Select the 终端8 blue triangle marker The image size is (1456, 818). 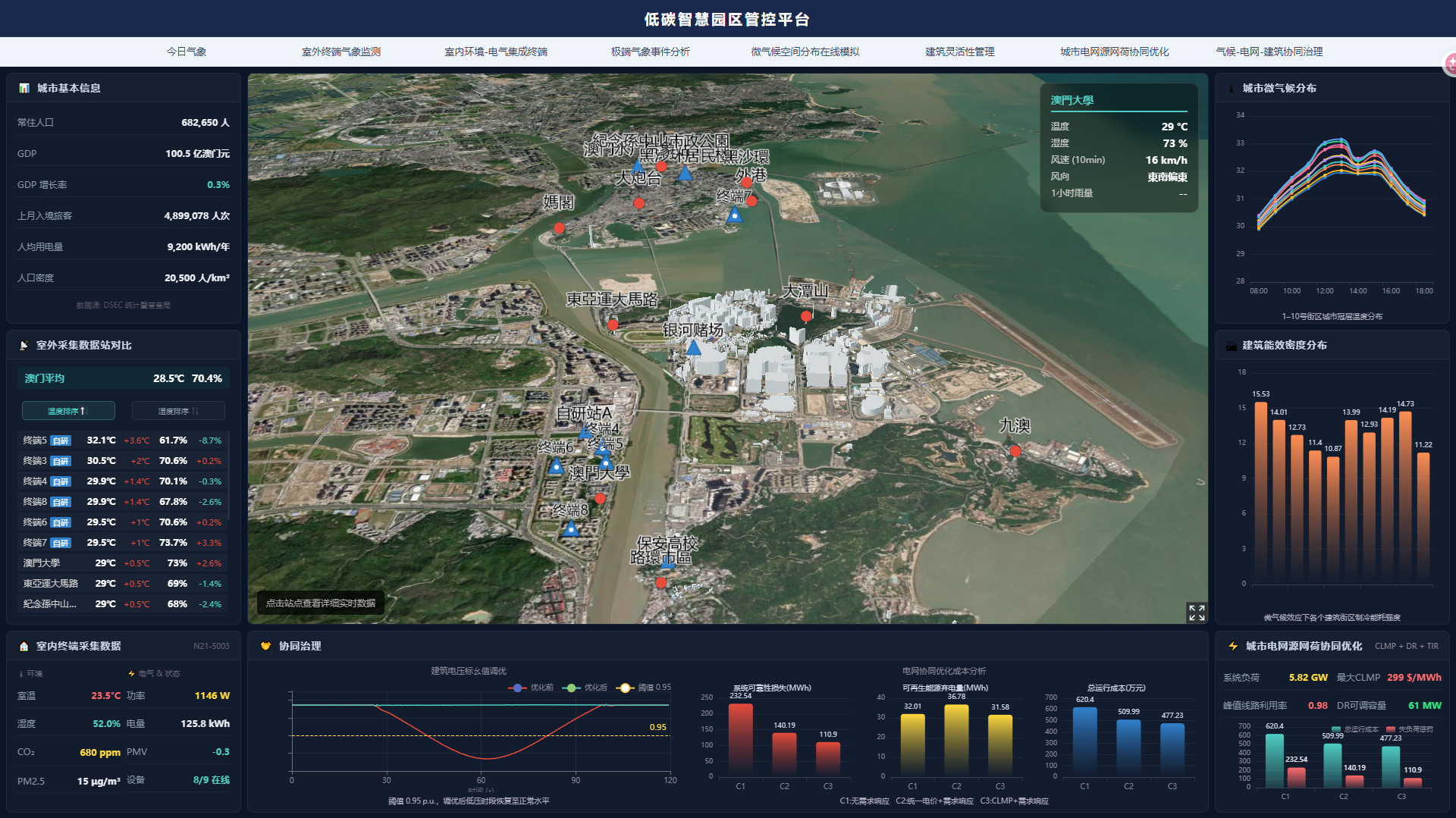pyautogui.click(x=571, y=528)
